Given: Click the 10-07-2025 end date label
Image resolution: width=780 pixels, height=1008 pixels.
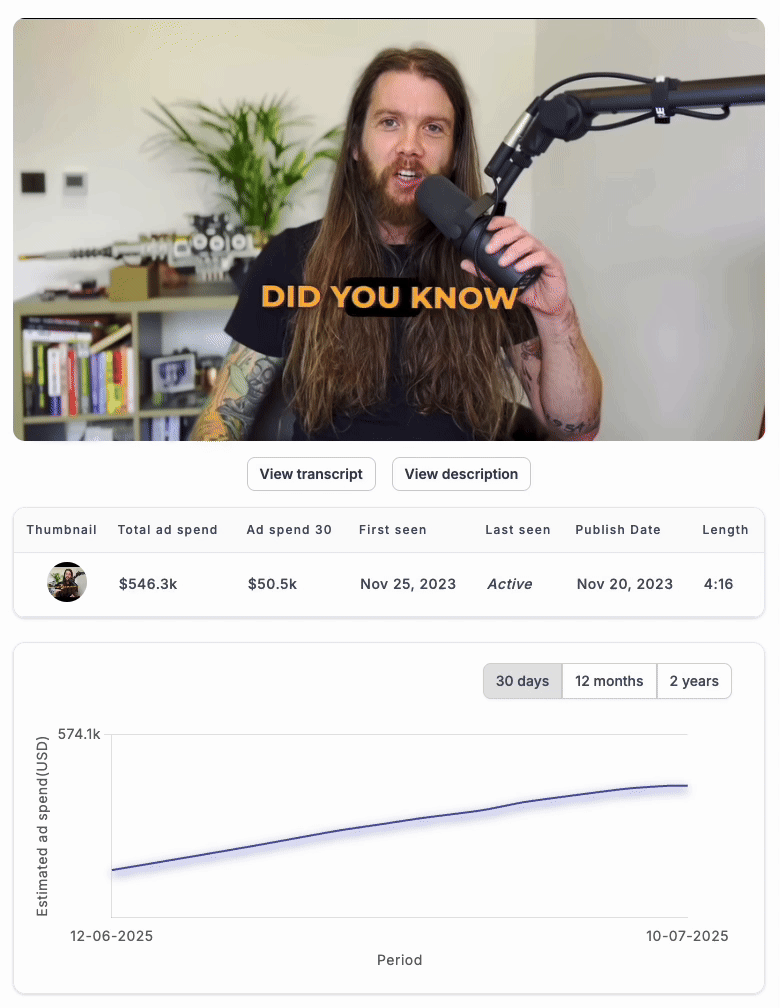Looking at the screenshot, I should point(687,936).
